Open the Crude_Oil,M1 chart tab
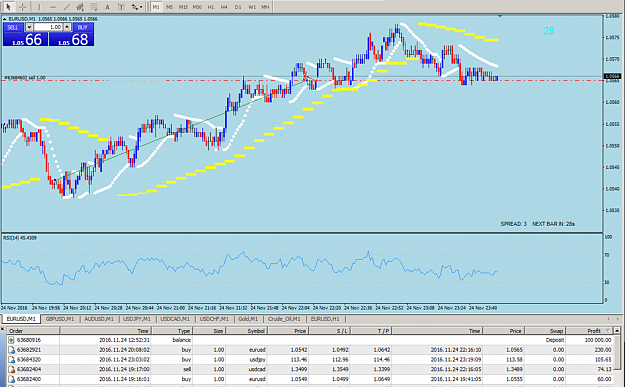Viewport: 625px width, 387px height. (x=284, y=319)
